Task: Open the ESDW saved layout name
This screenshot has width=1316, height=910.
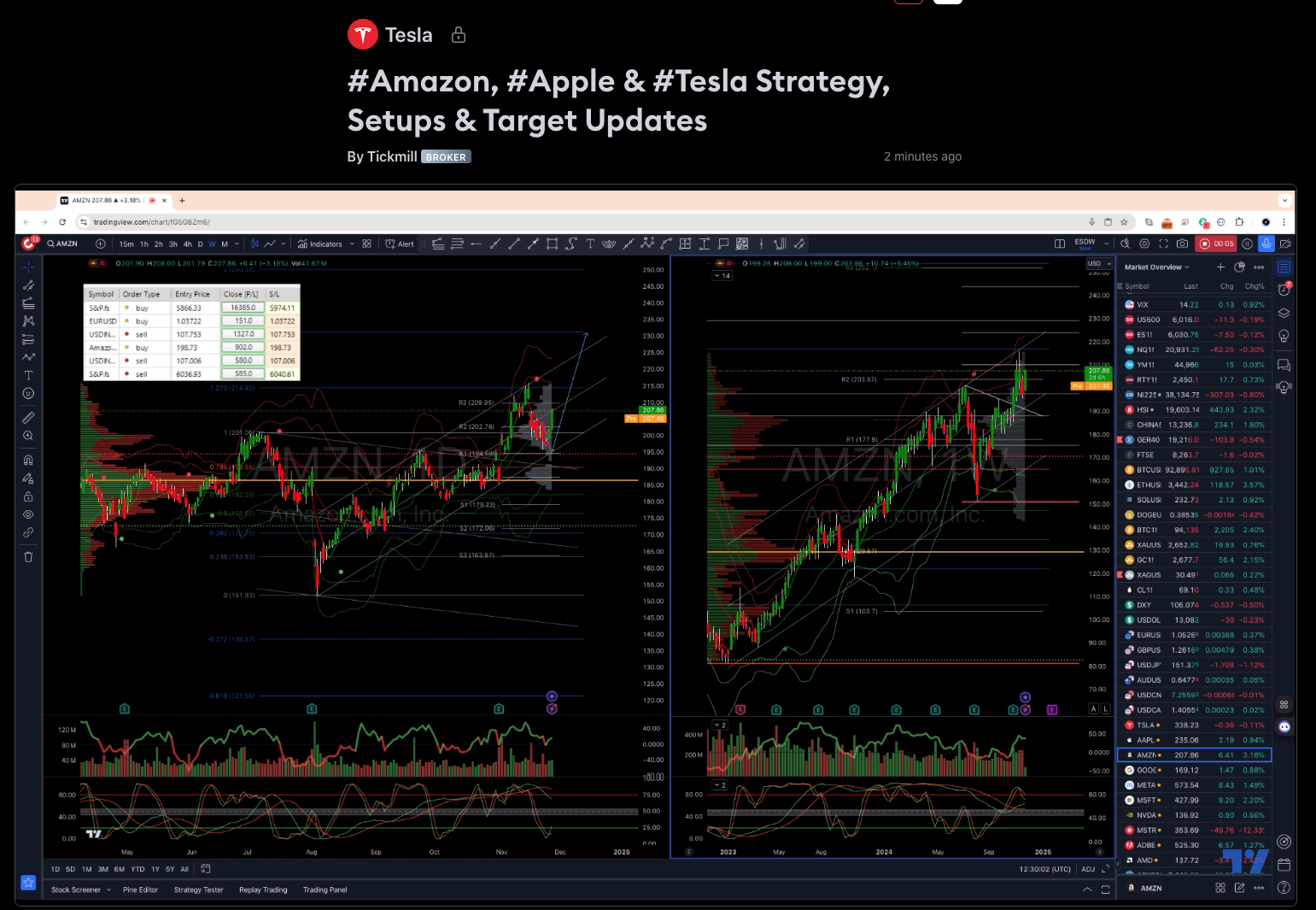Action: pyautogui.click(x=1085, y=243)
